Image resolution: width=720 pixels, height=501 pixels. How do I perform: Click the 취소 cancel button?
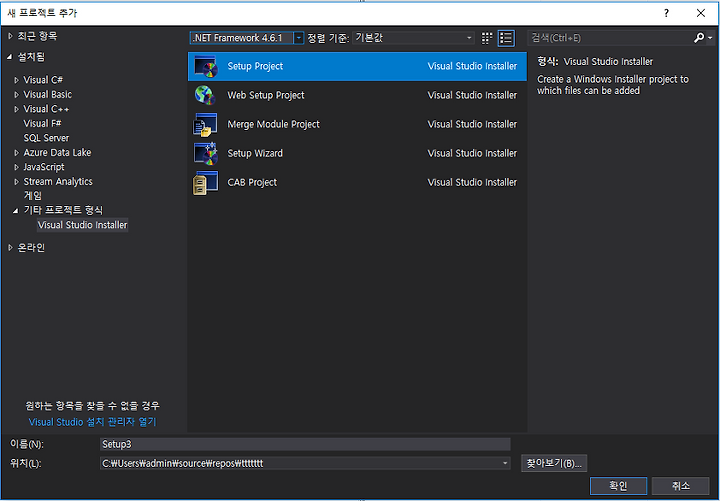click(681, 486)
